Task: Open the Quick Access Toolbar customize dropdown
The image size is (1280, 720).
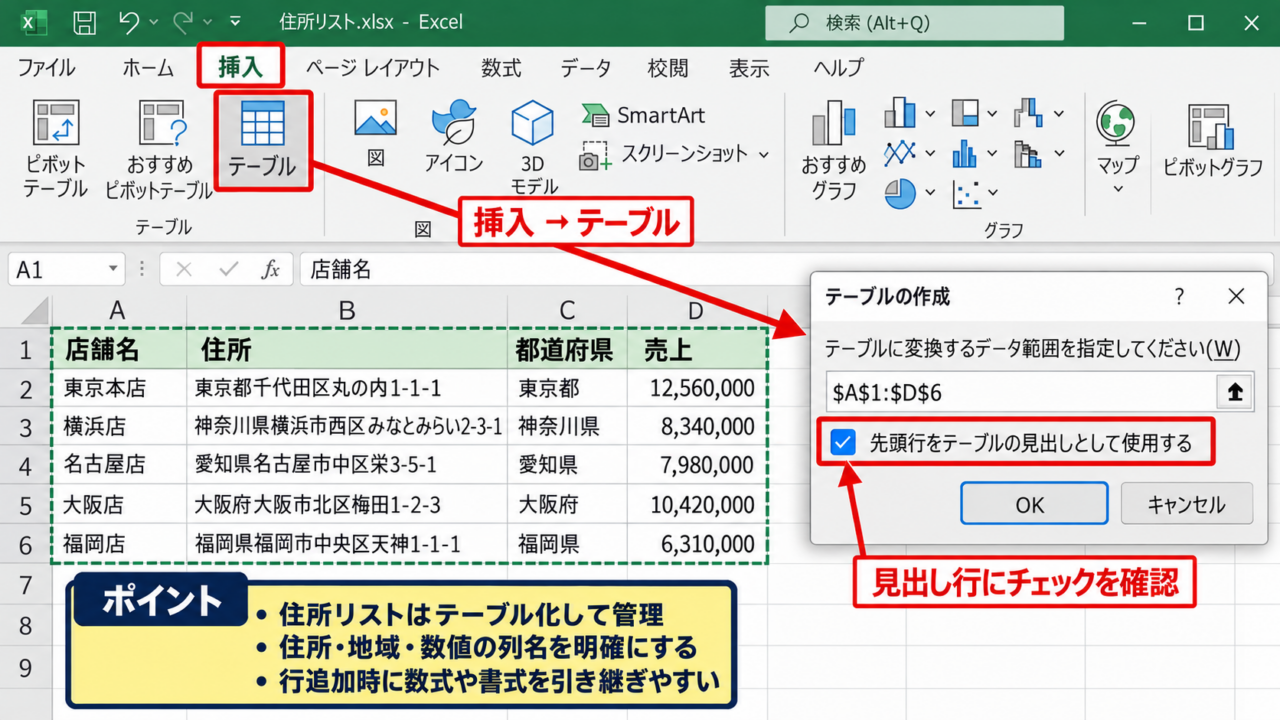Action: pyautogui.click(x=235, y=21)
